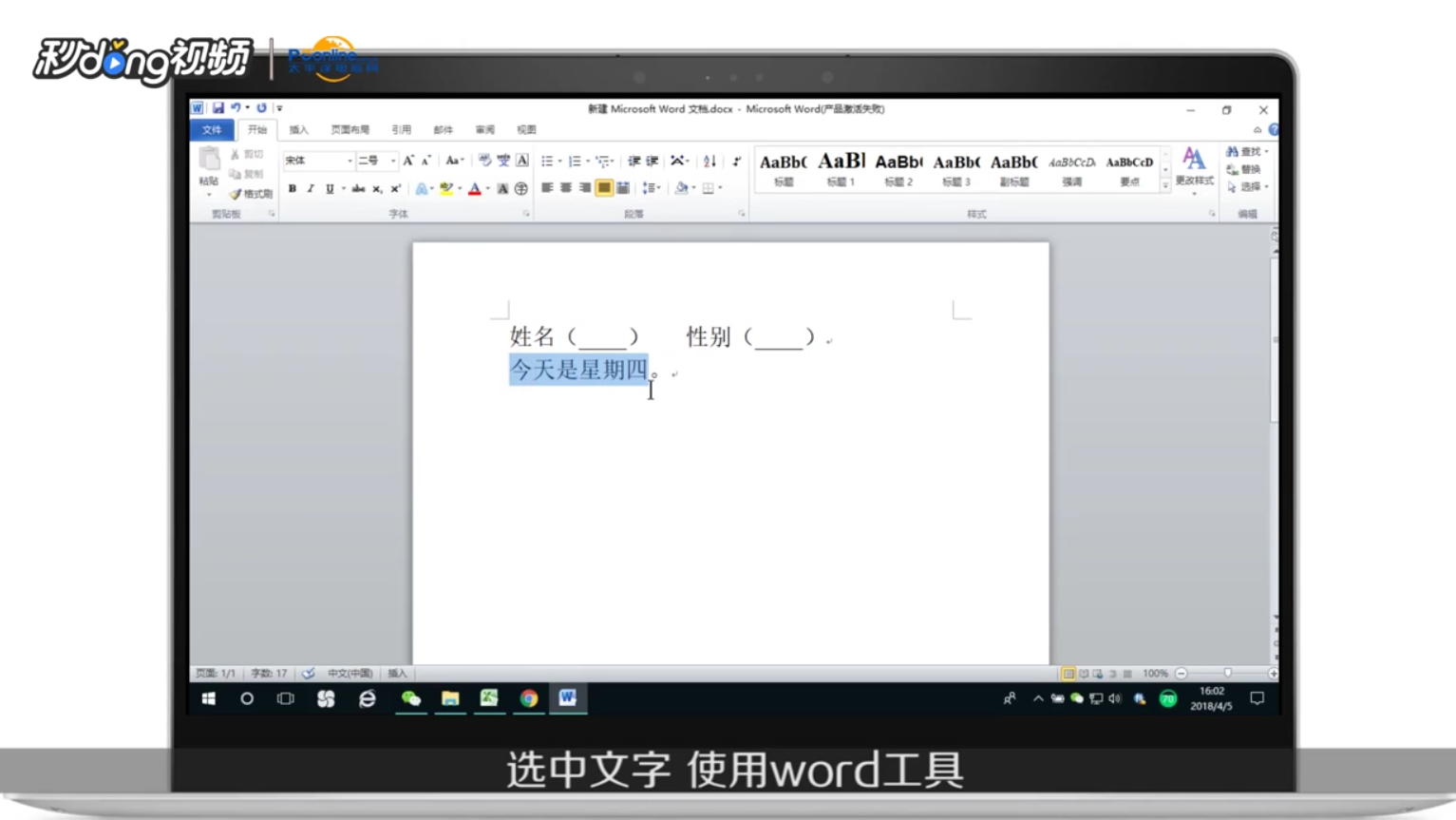Open the font size dropdown (二号)

pos(393,161)
